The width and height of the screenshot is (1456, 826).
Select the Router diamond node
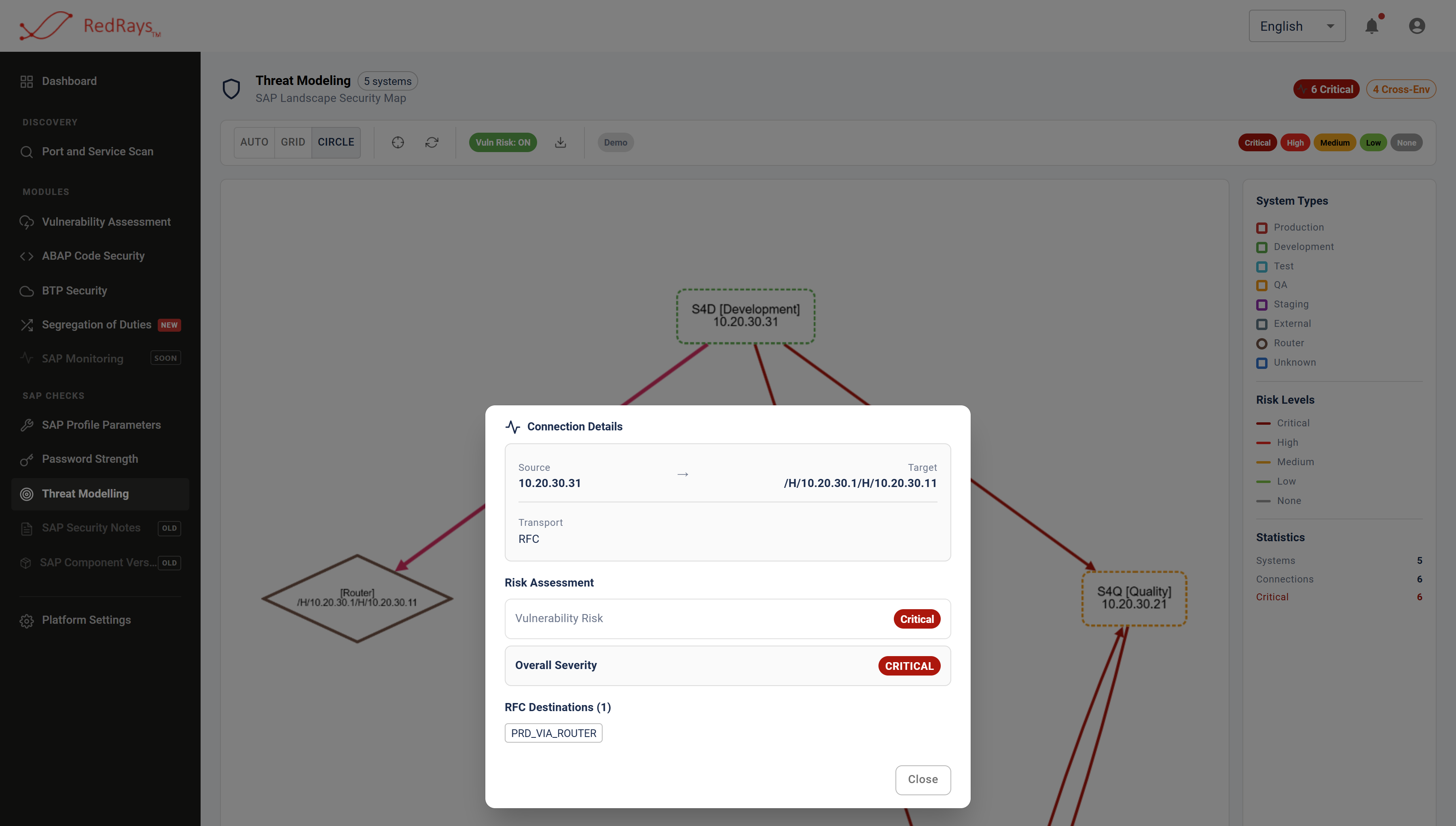[358, 599]
